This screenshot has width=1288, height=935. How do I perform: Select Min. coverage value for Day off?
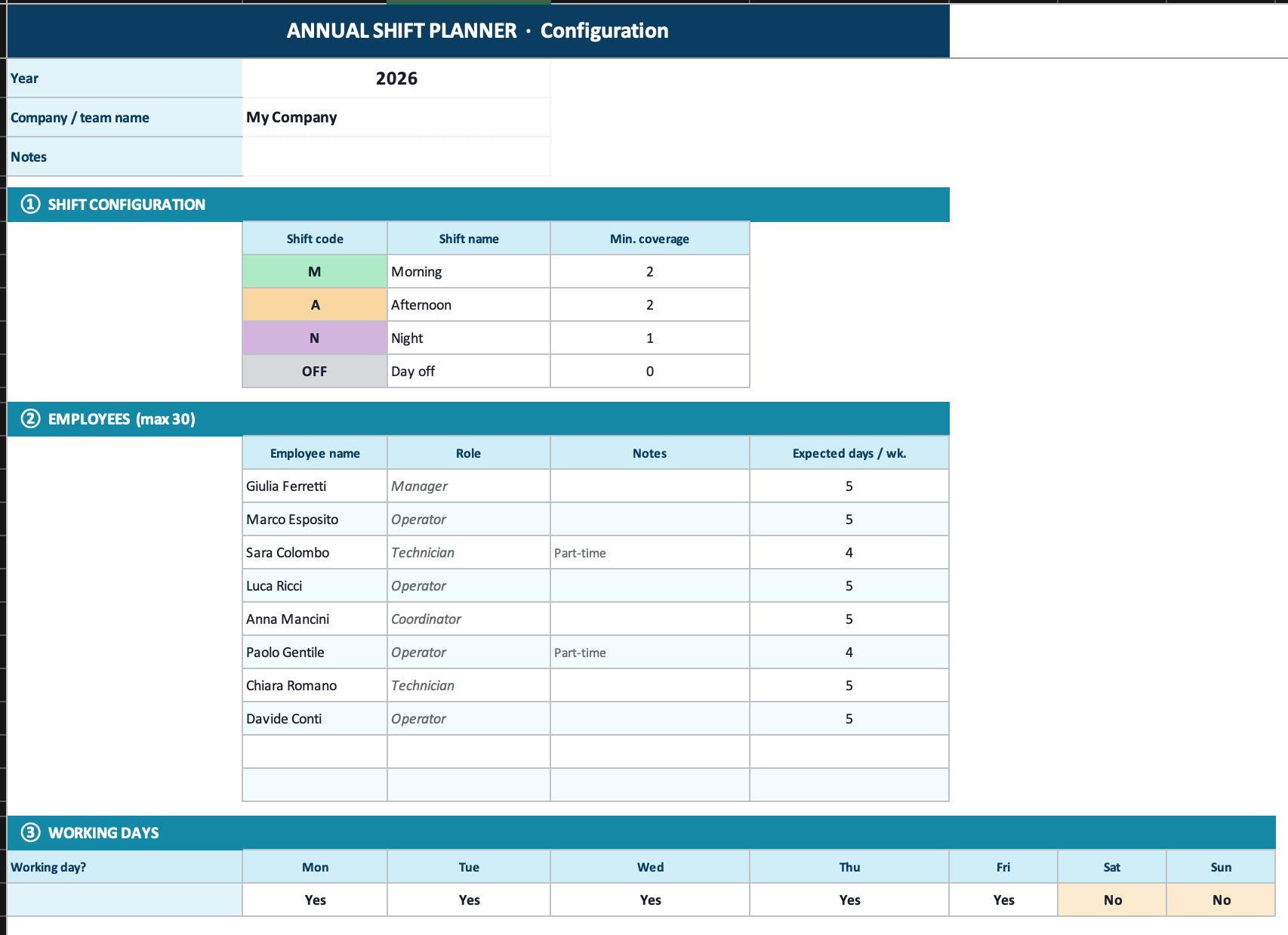click(650, 372)
